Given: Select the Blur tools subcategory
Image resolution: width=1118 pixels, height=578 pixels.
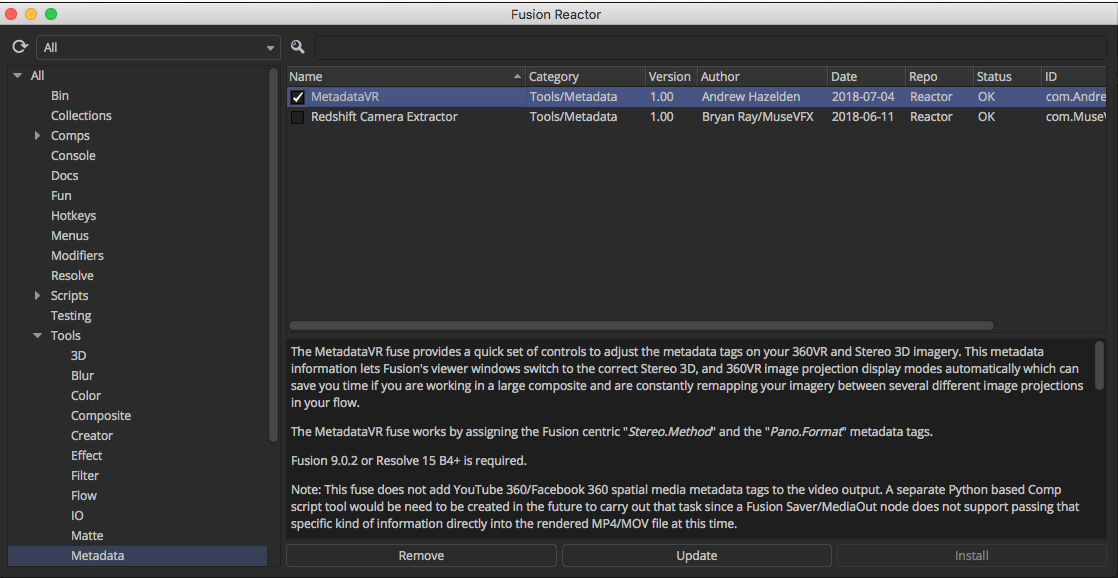Looking at the screenshot, I should click(x=82, y=376).
